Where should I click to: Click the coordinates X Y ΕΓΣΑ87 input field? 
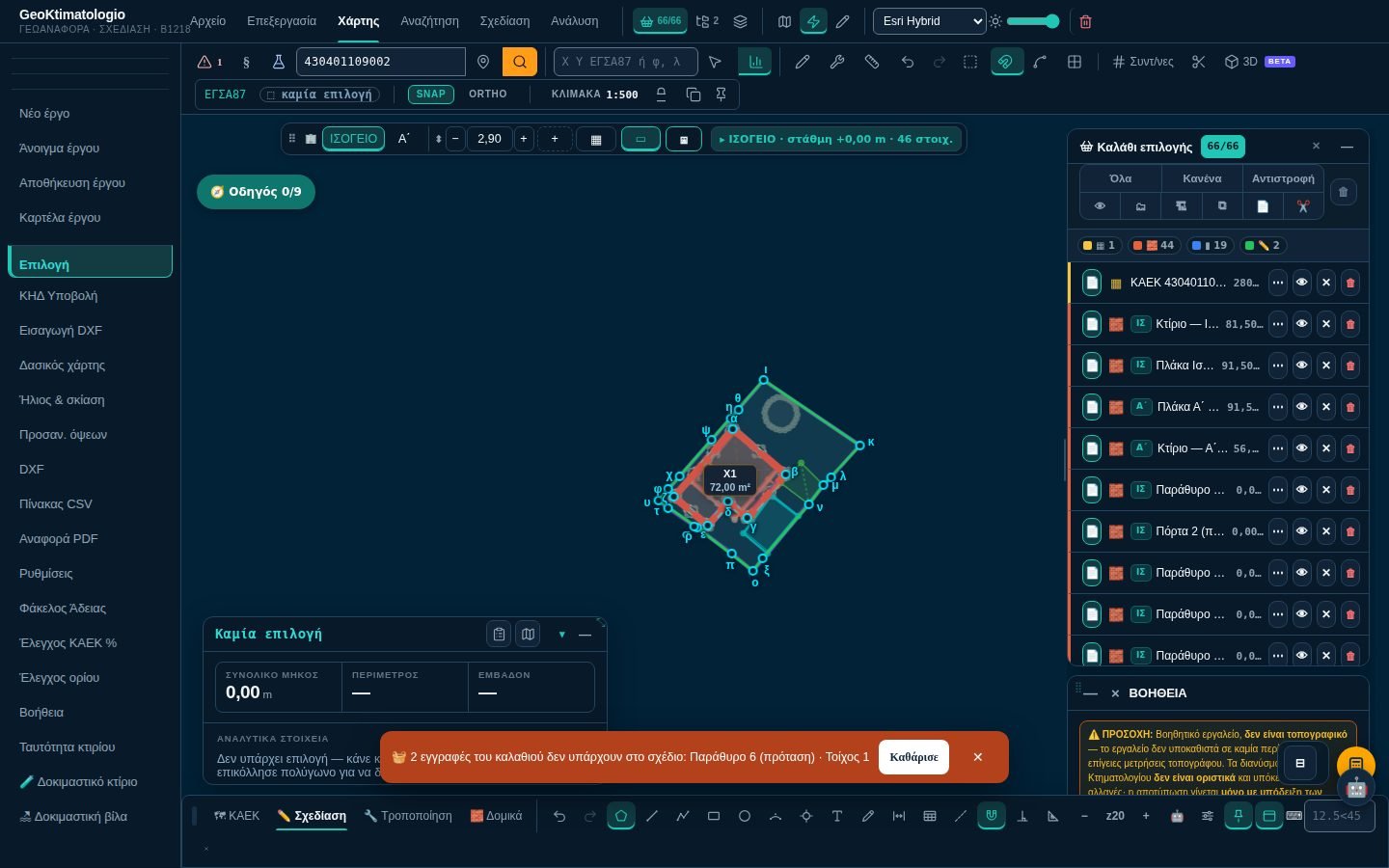[x=625, y=62]
